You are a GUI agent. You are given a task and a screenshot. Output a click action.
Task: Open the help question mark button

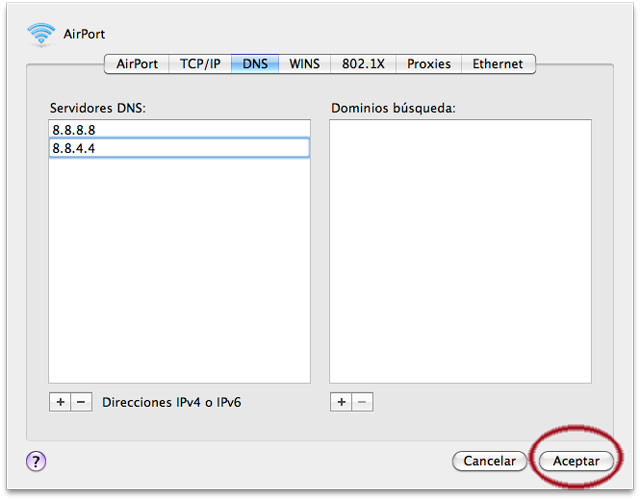36,461
